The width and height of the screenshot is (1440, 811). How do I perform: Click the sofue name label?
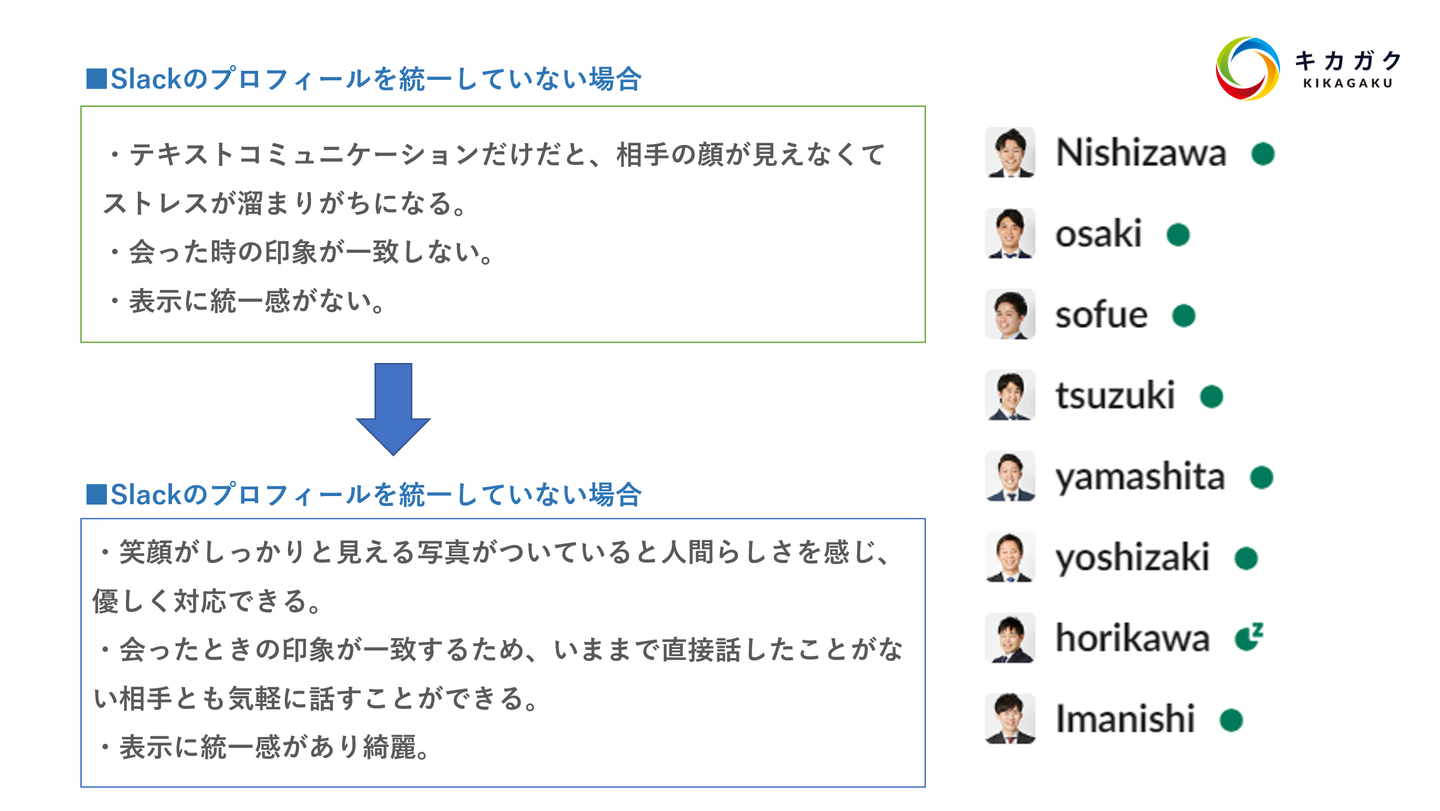click(1101, 315)
